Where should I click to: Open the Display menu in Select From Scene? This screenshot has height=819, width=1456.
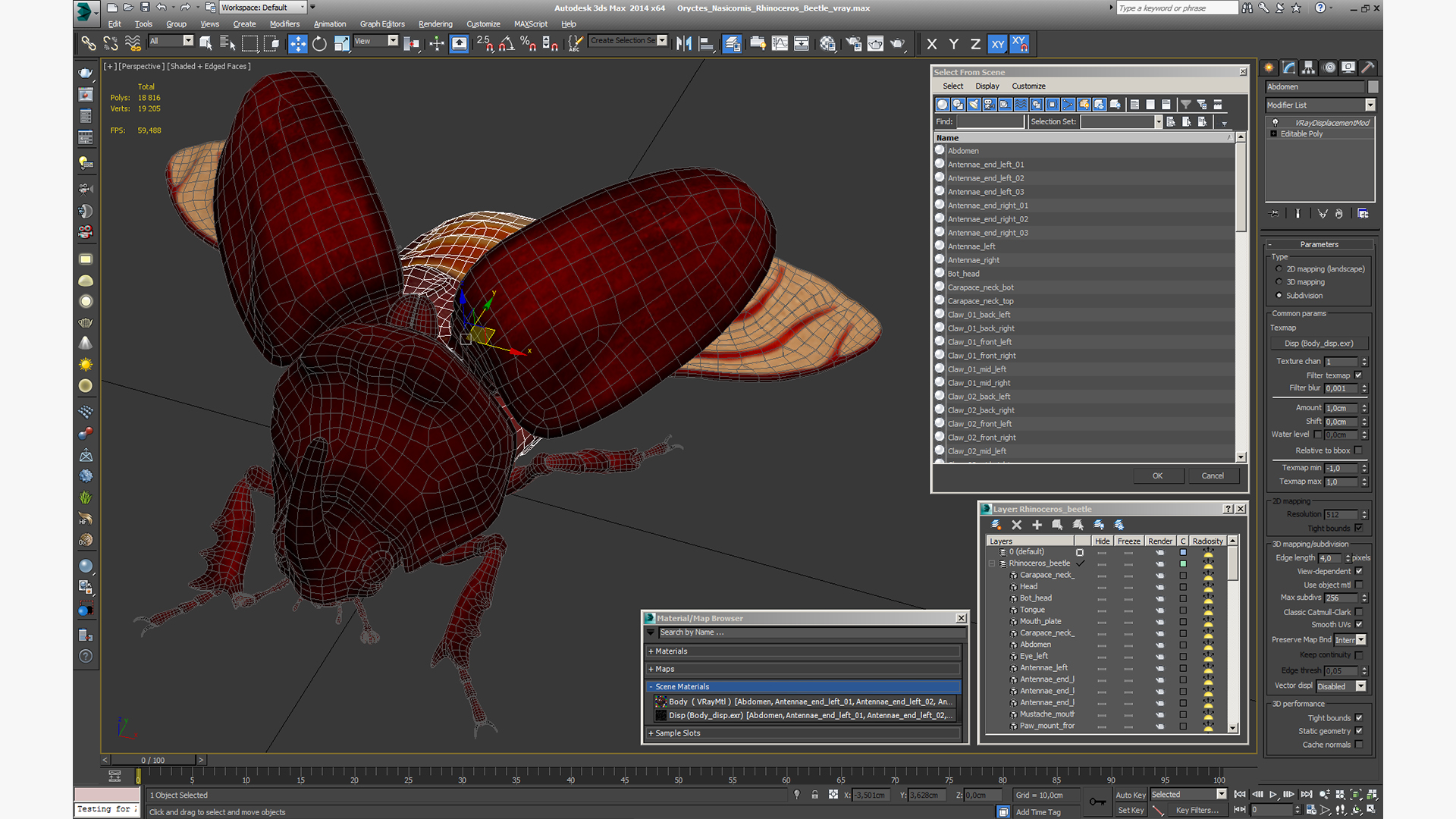(x=987, y=86)
